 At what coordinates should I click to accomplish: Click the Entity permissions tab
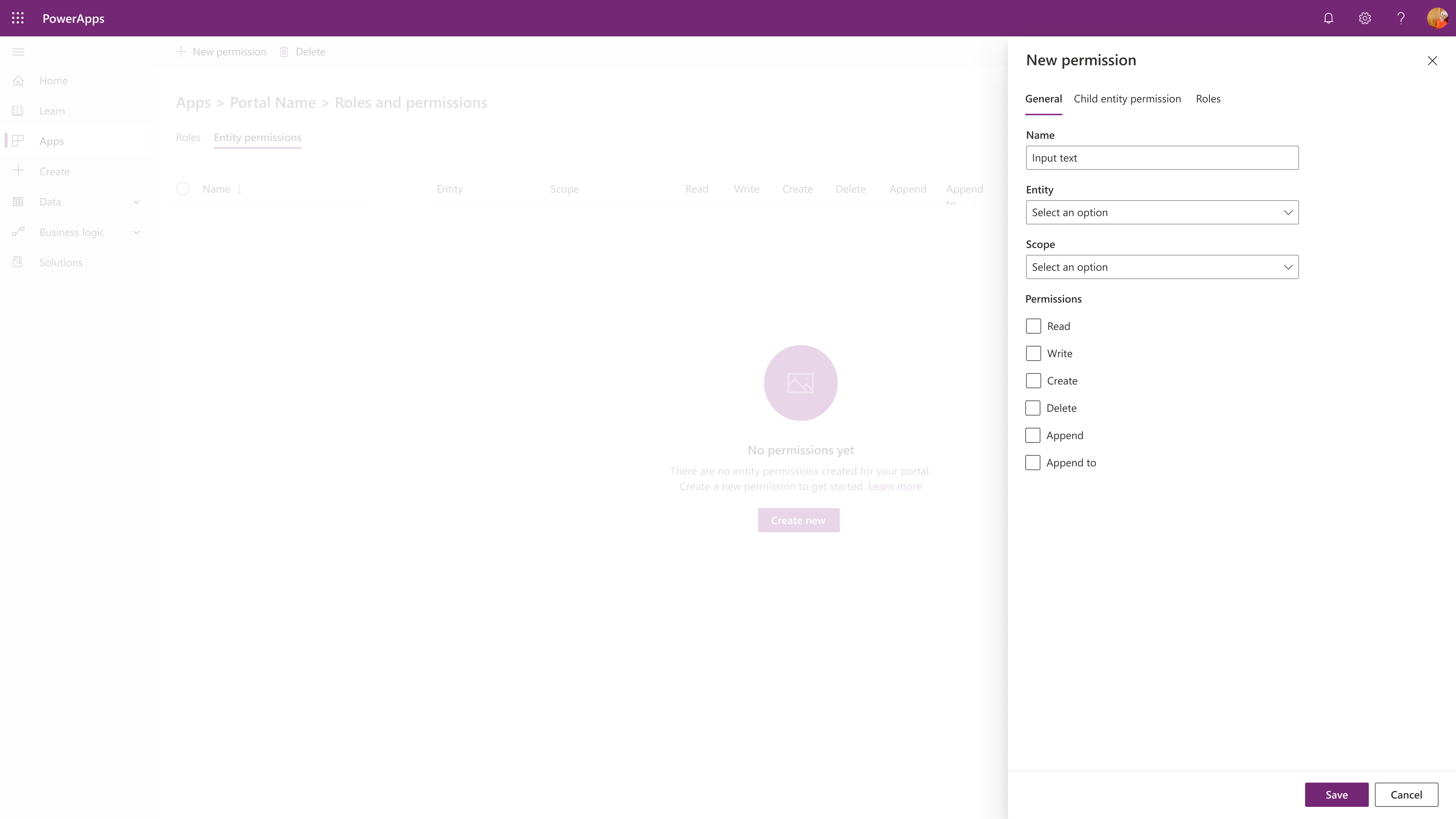click(257, 137)
